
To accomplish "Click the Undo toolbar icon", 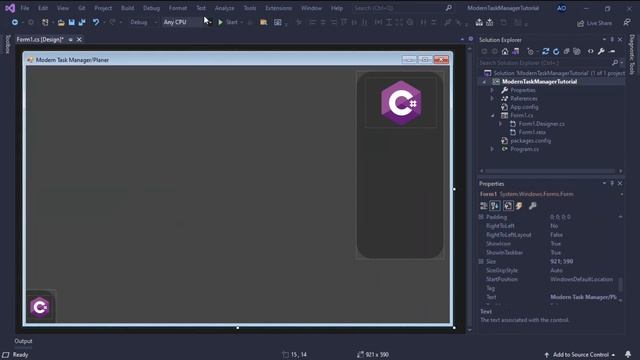I will coord(96,22).
